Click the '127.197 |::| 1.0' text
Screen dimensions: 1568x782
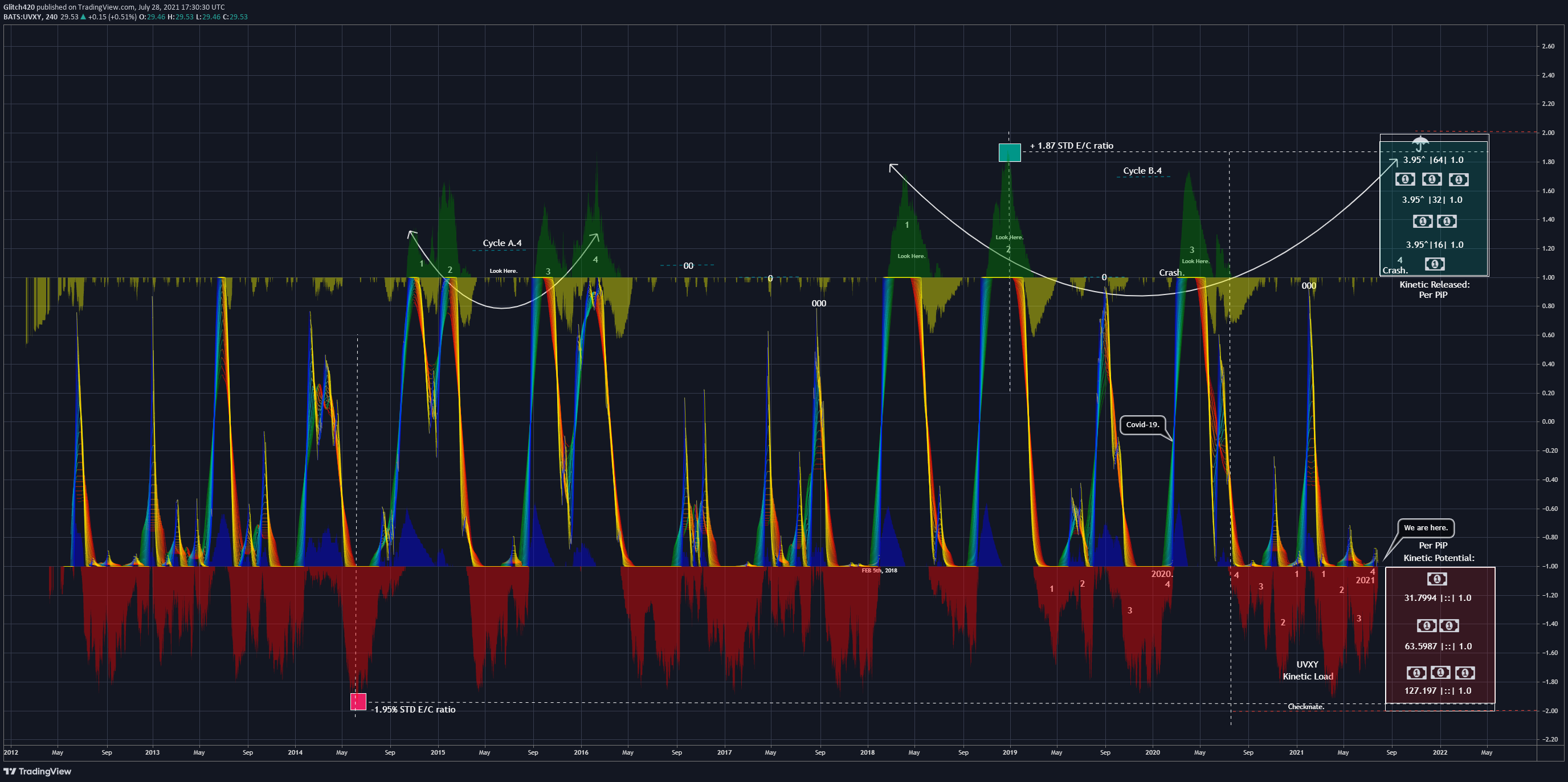click(x=1438, y=691)
